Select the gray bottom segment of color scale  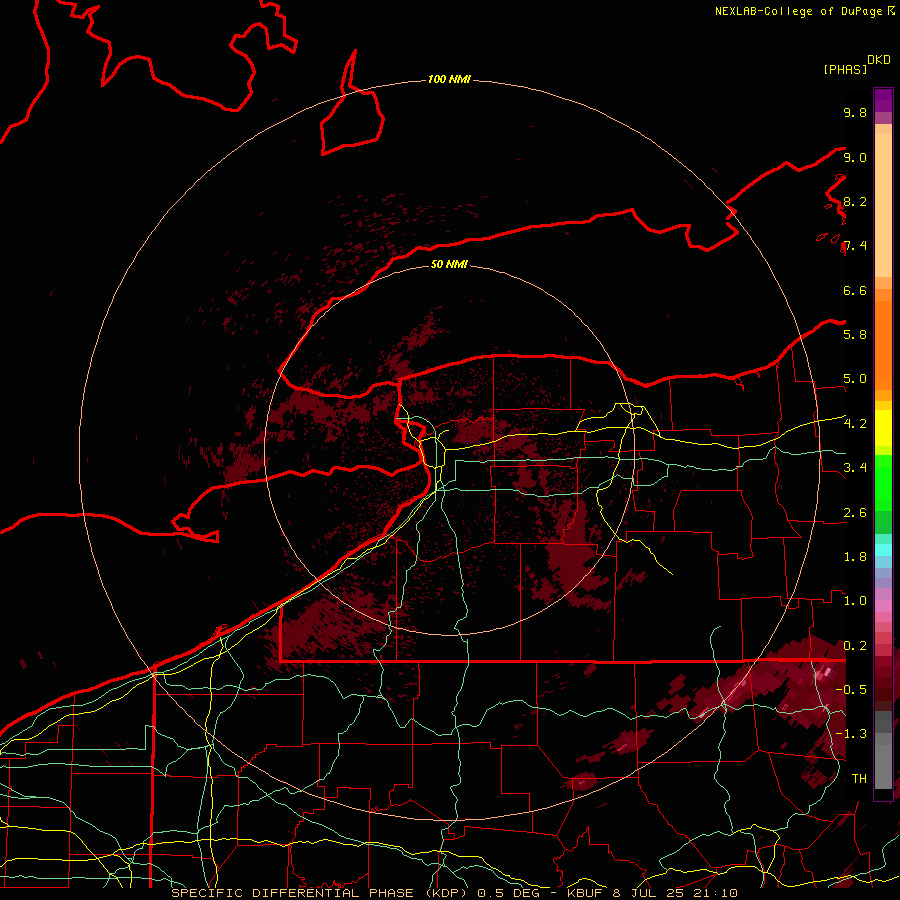click(x=883, y=752)
